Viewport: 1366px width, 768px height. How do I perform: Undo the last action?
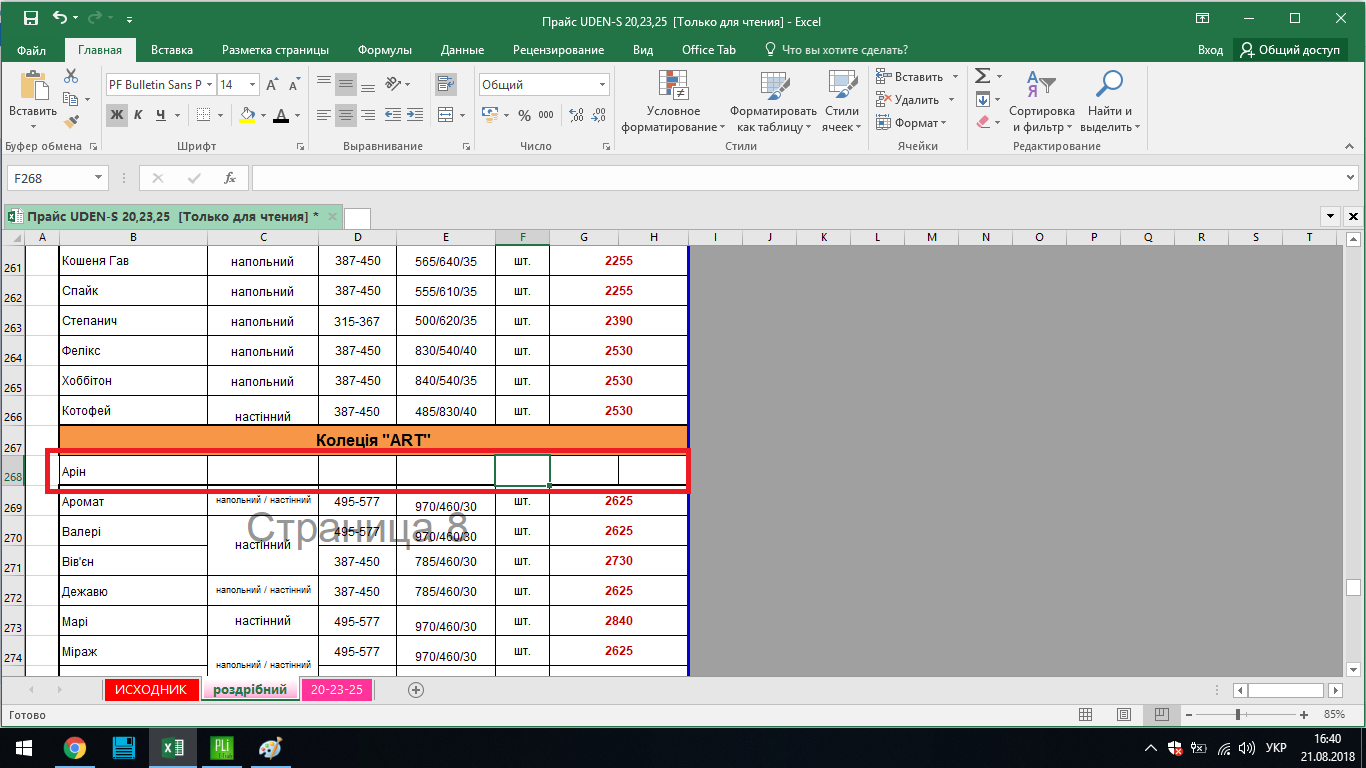(60, 19)
